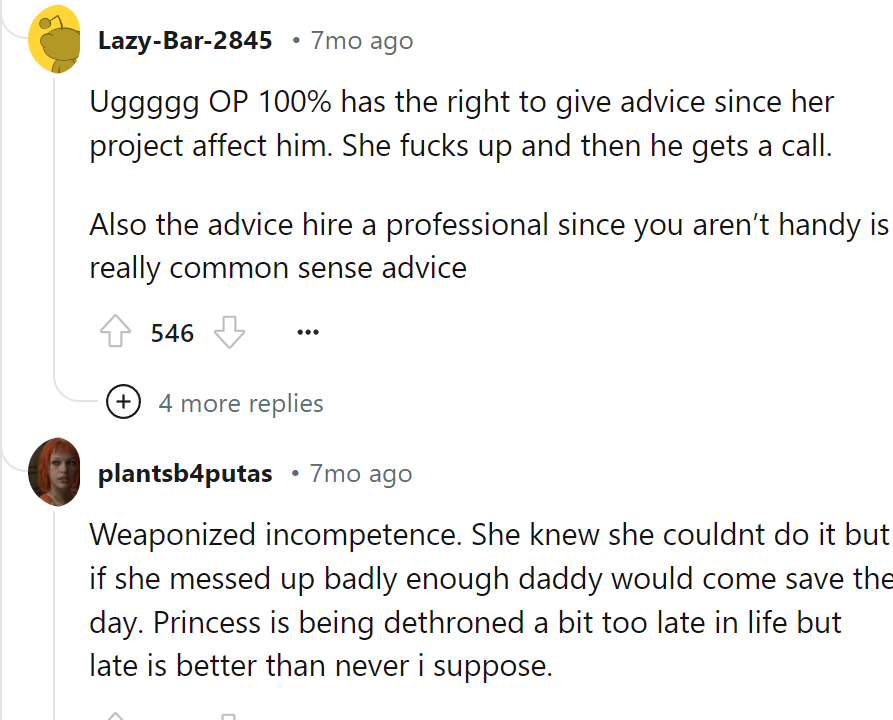Open Lazy-Bar-2845's profile

184,41
